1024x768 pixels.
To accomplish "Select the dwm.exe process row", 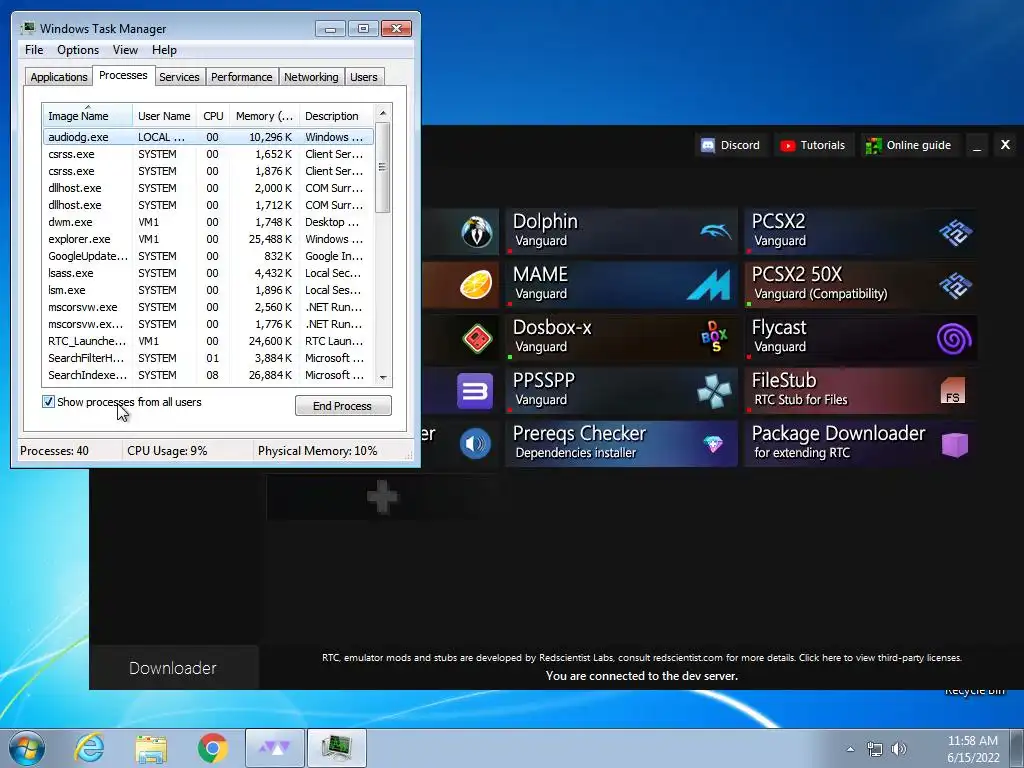I will pos(208,222).
